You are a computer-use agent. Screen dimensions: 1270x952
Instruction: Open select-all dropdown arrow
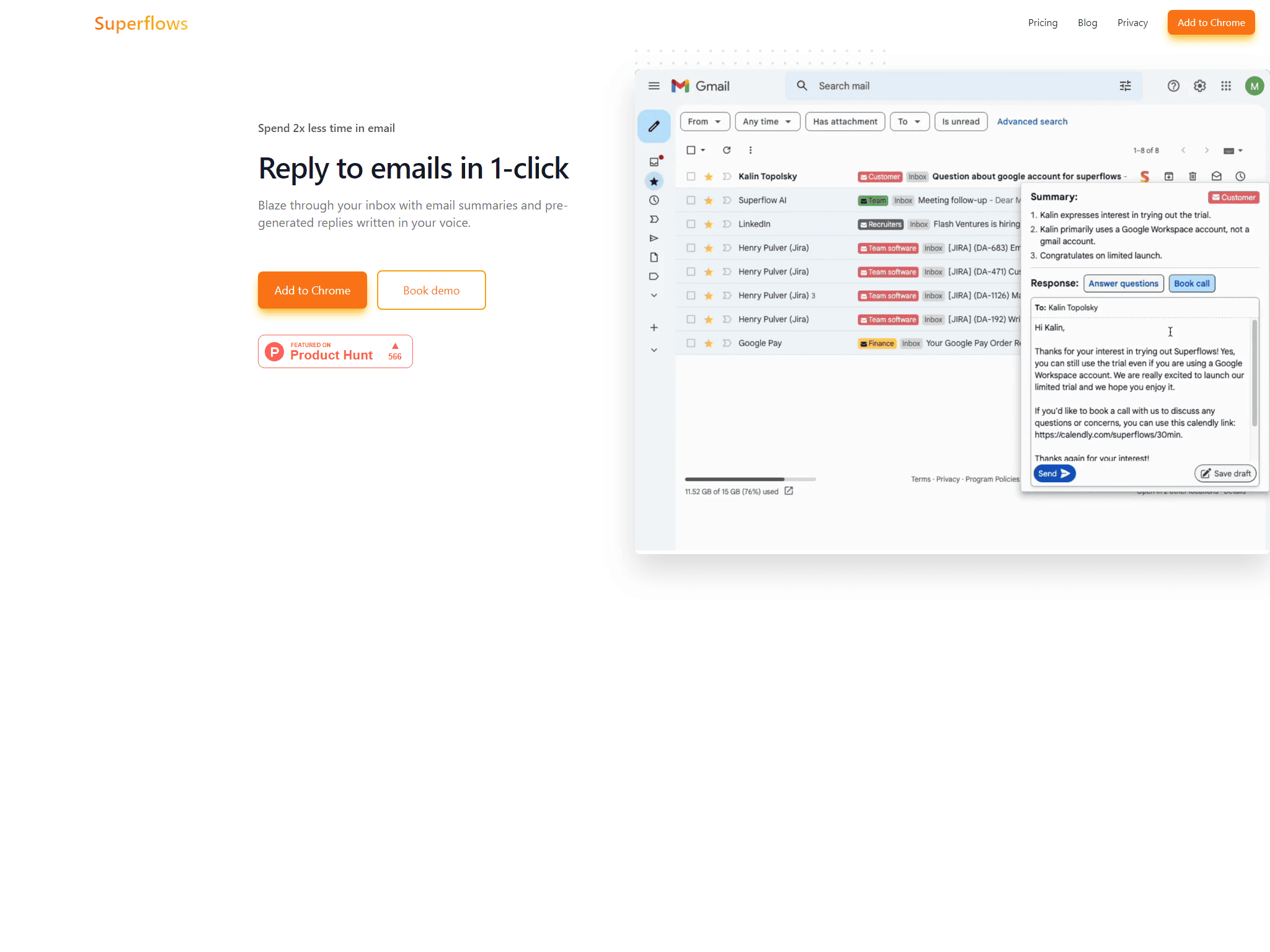(x=703, y=150)
